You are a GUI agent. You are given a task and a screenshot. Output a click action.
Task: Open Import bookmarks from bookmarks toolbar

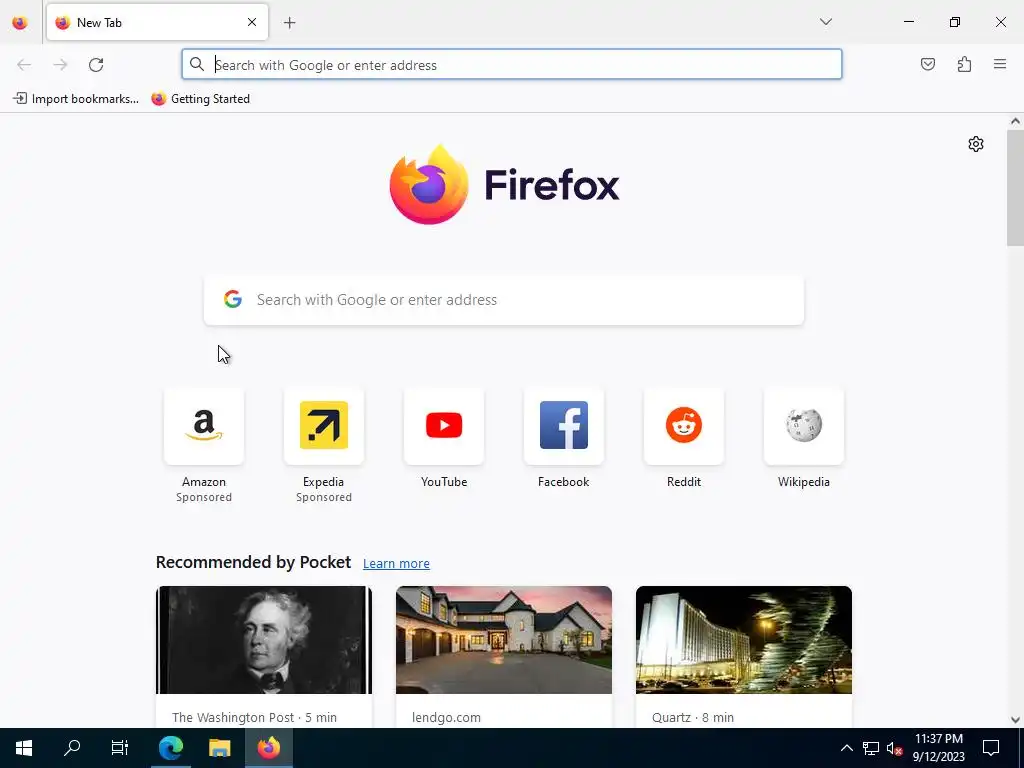coord(76,99)
